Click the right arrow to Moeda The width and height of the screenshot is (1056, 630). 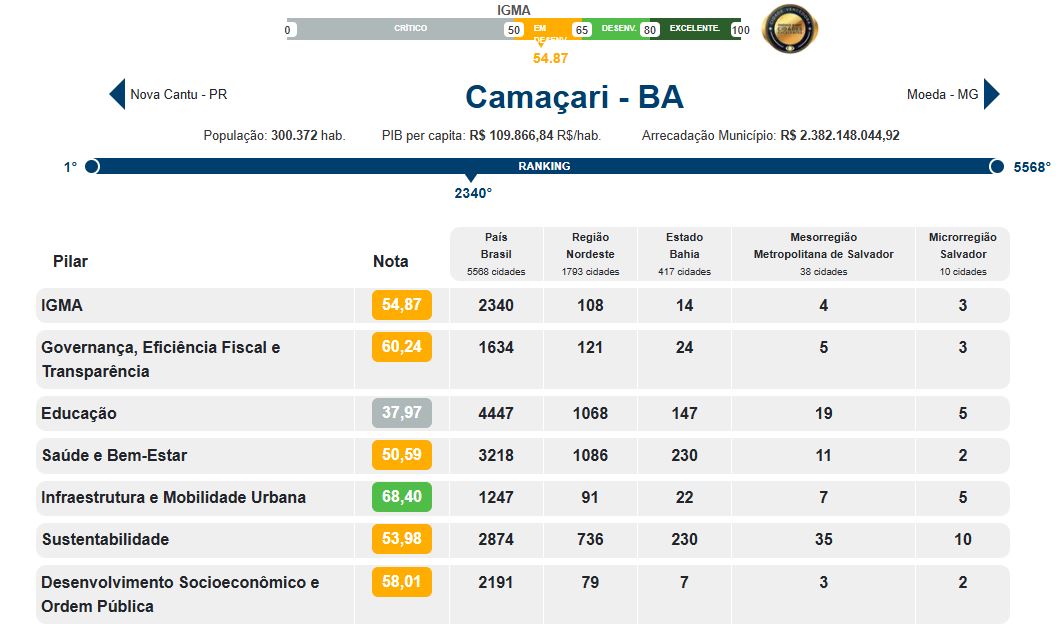coord(991,94)
